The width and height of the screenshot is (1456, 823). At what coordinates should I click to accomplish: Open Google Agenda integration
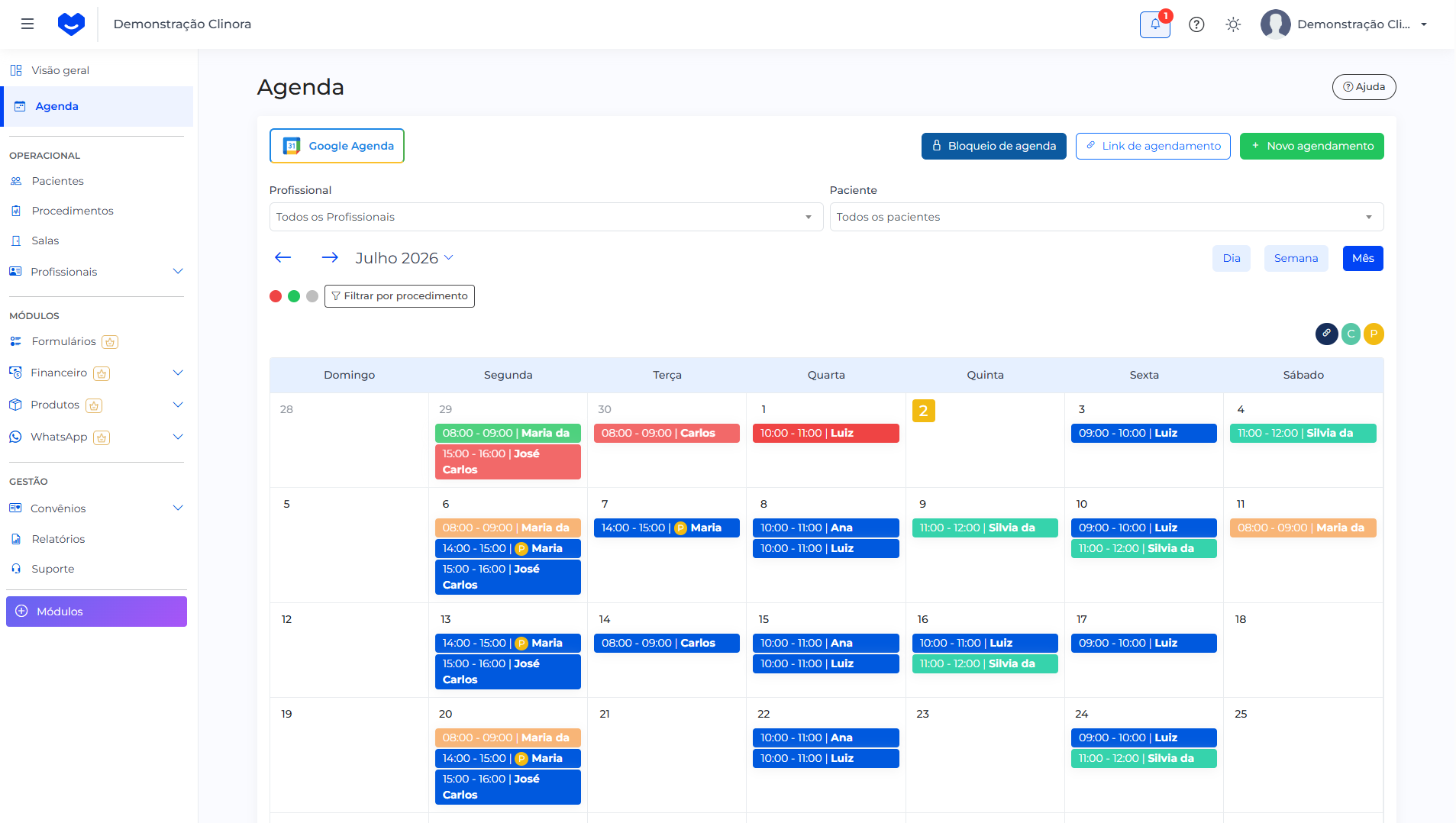click(337, 146)
